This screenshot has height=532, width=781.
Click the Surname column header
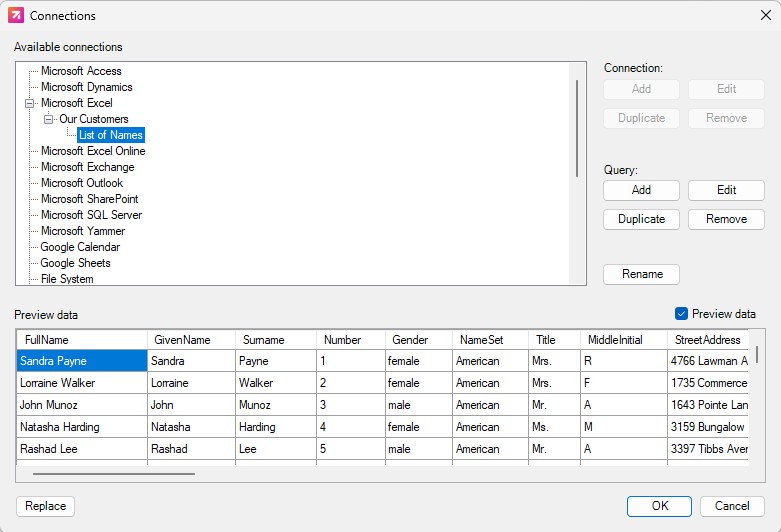click(x=276, y=340)
